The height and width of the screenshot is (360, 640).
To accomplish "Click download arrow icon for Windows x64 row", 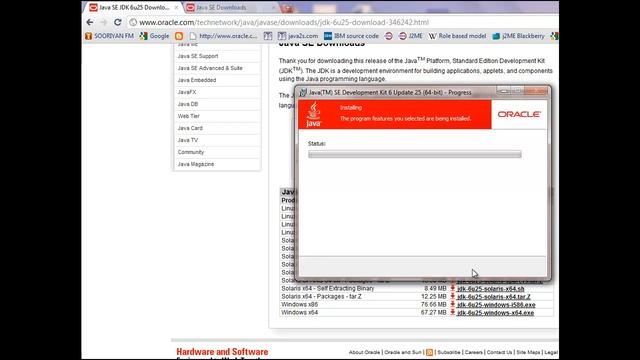I will (x=453, y=313).
